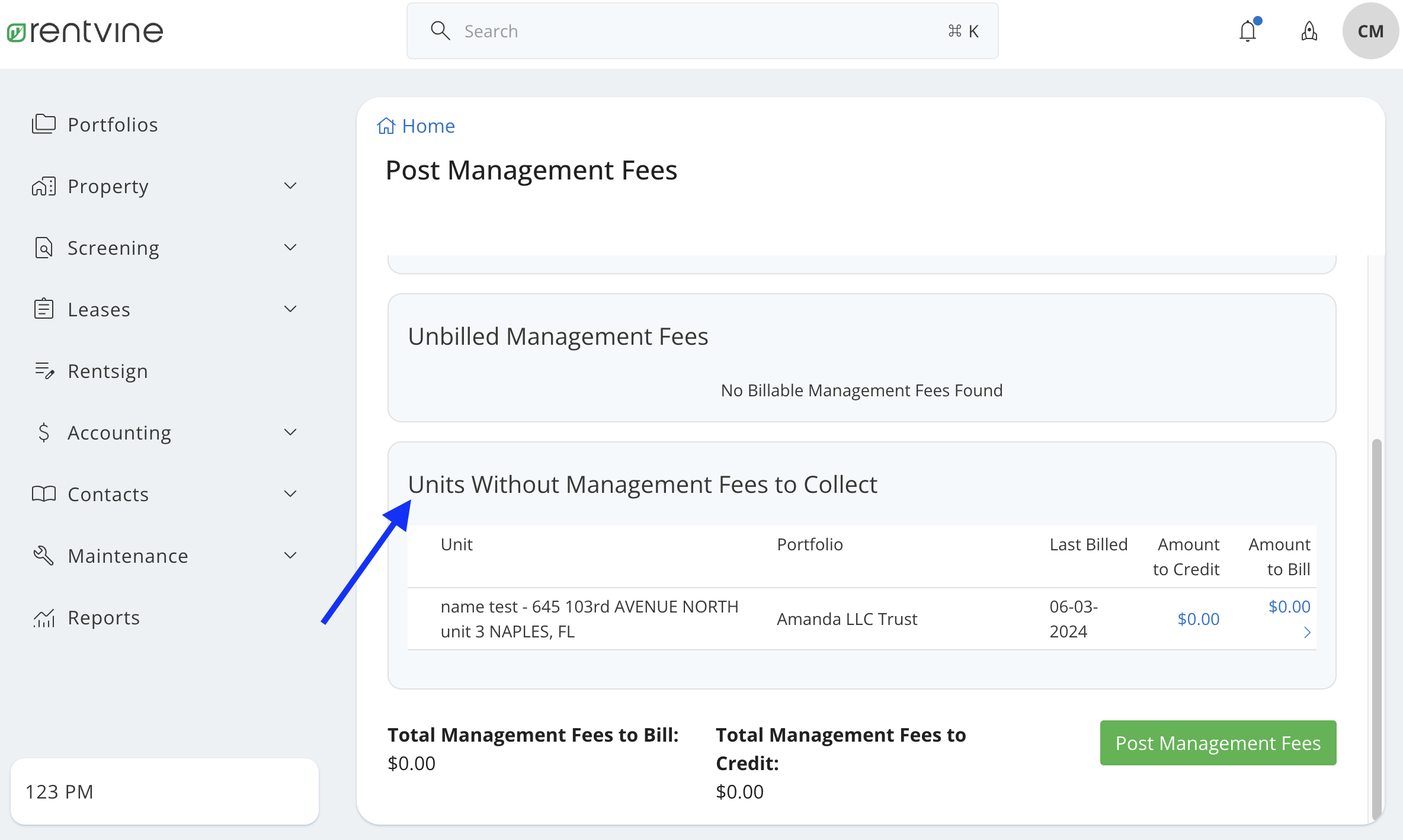Open the unit row detail arrow
The width and height of the screenshot is (1403, 840).
pos(1306,632)
